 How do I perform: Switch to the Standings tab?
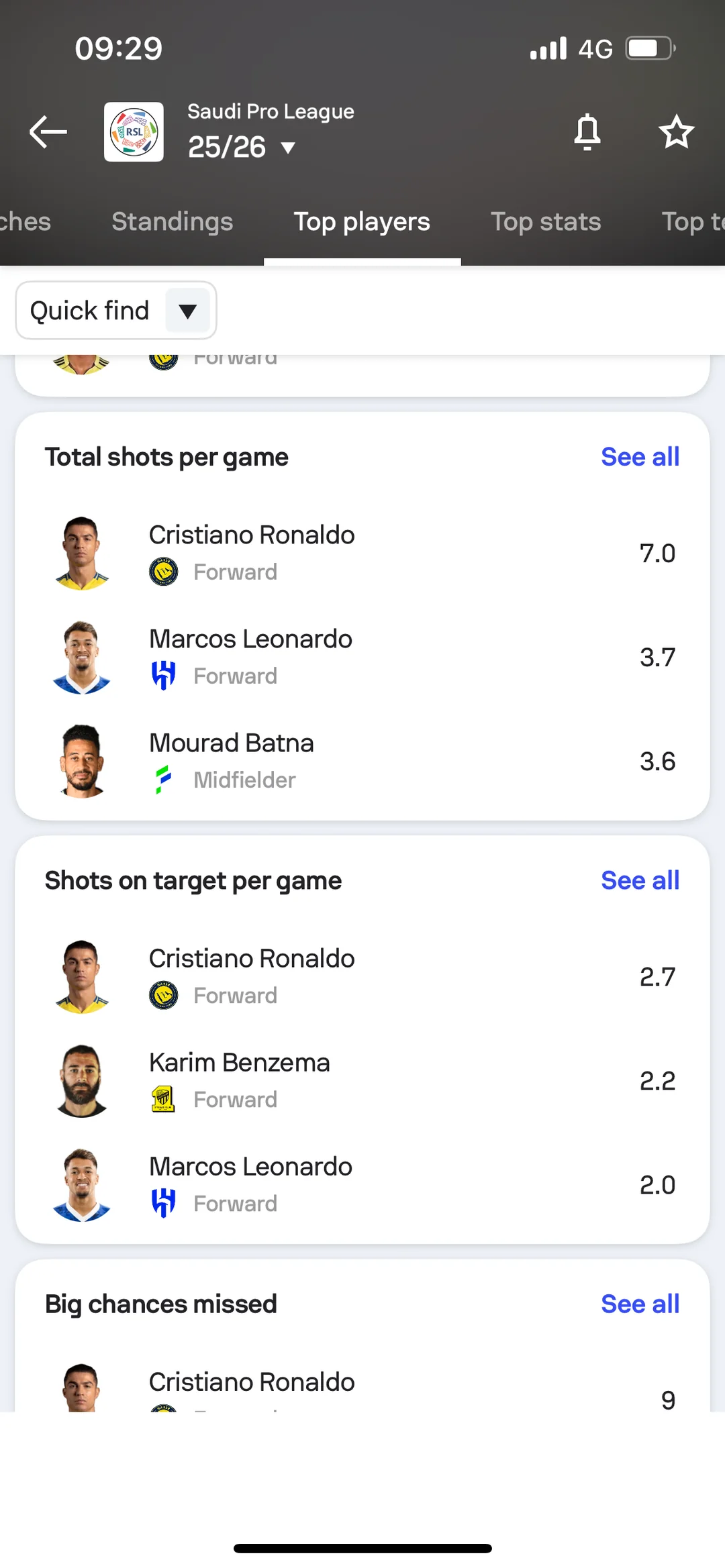[x=172, y=222]
